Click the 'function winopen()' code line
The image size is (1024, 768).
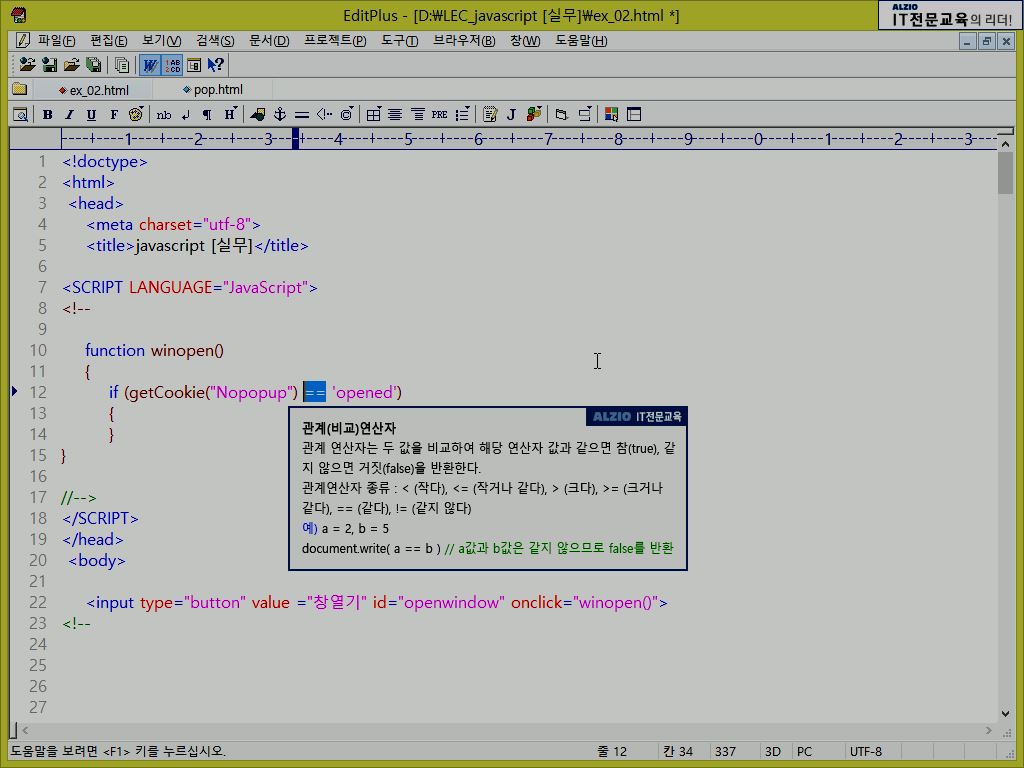click(x=154, y=351)
